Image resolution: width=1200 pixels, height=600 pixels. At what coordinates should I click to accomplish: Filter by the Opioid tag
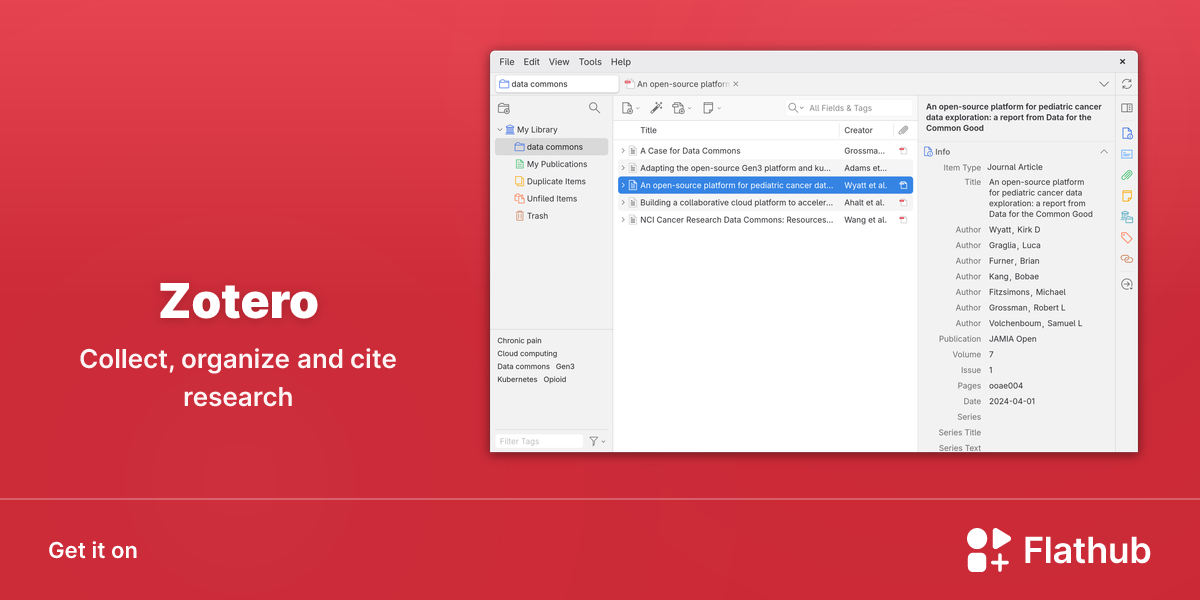[555, 380]
